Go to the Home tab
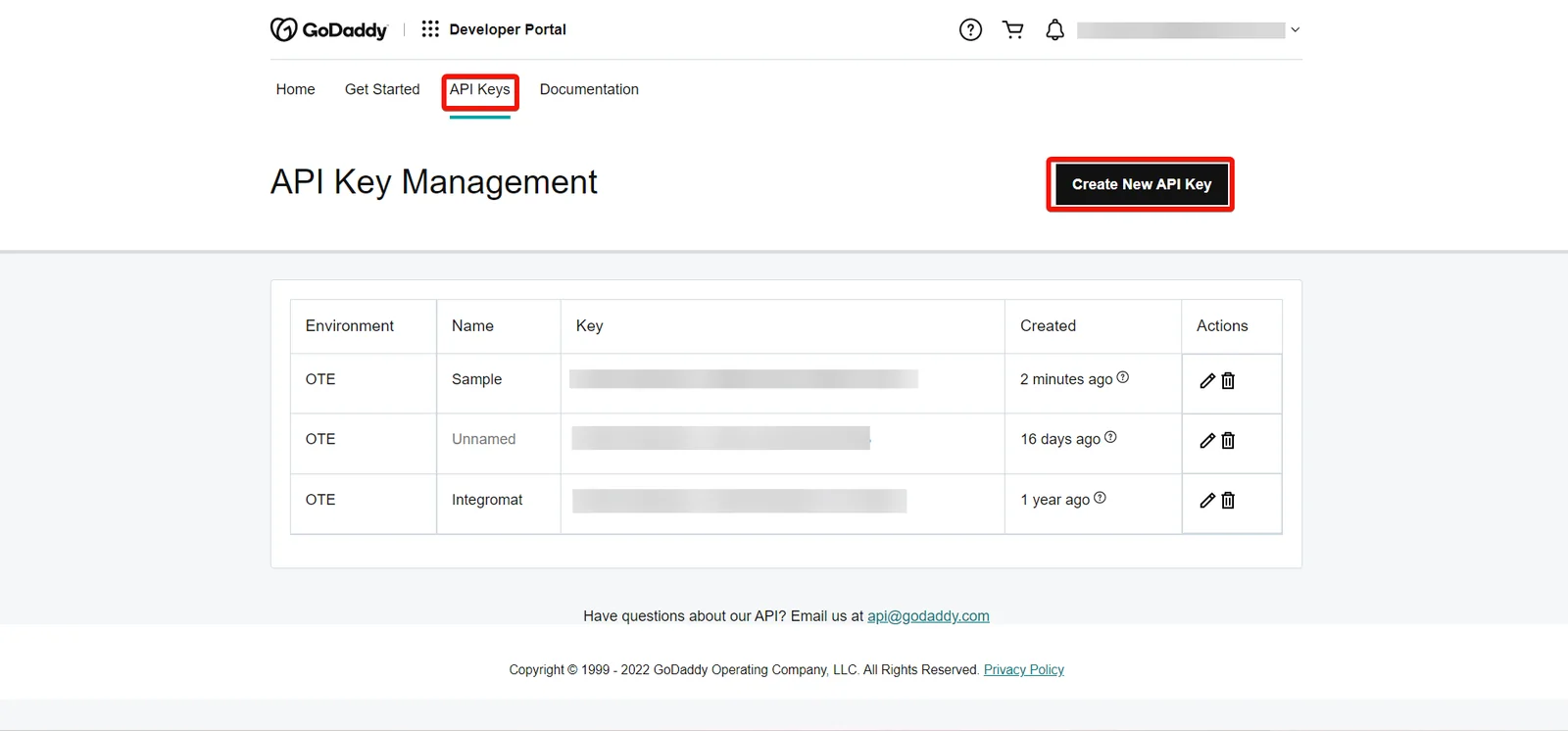1568x731 pixels. pos(295,89)
